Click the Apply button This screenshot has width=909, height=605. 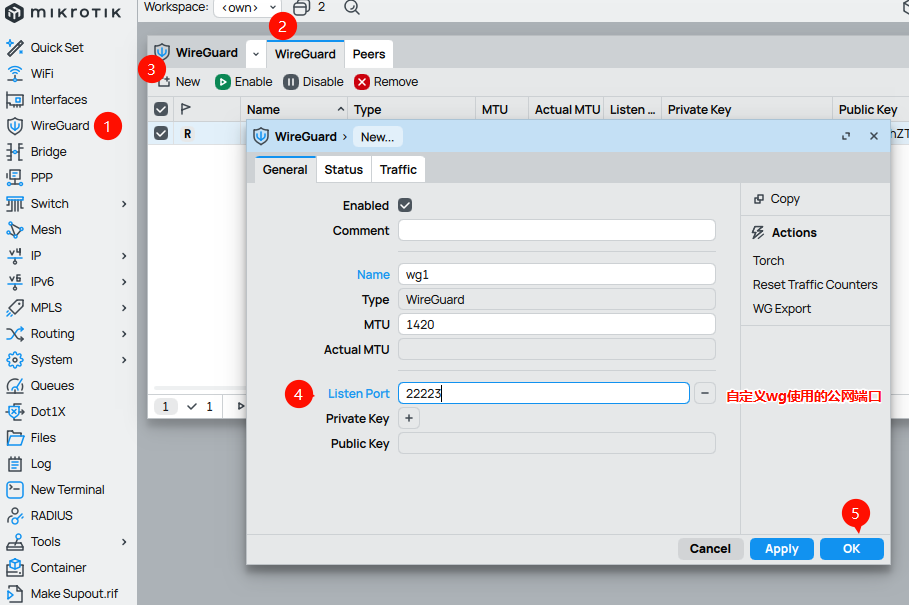click(x=781, y=548)
